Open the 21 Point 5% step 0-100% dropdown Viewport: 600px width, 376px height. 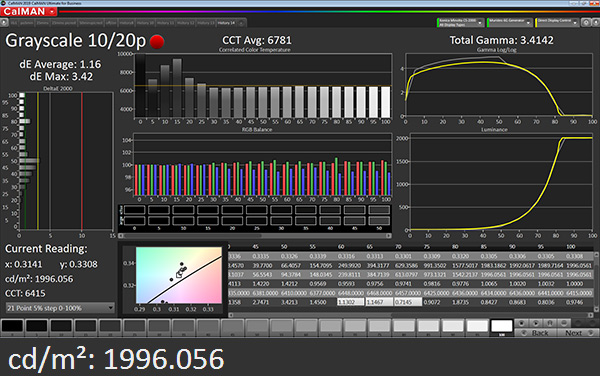pos(60,308)
